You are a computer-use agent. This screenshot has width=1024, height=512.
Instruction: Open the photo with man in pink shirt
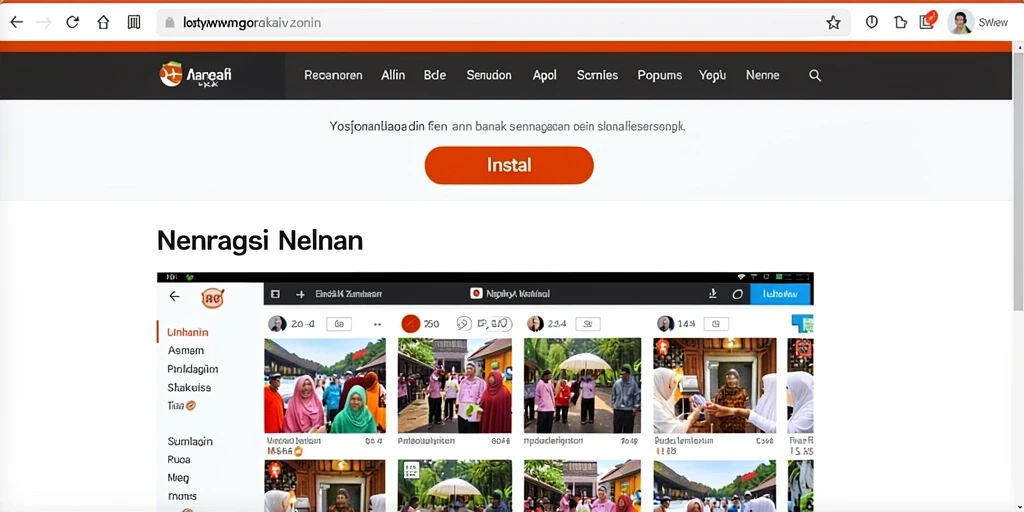(455, 385)
